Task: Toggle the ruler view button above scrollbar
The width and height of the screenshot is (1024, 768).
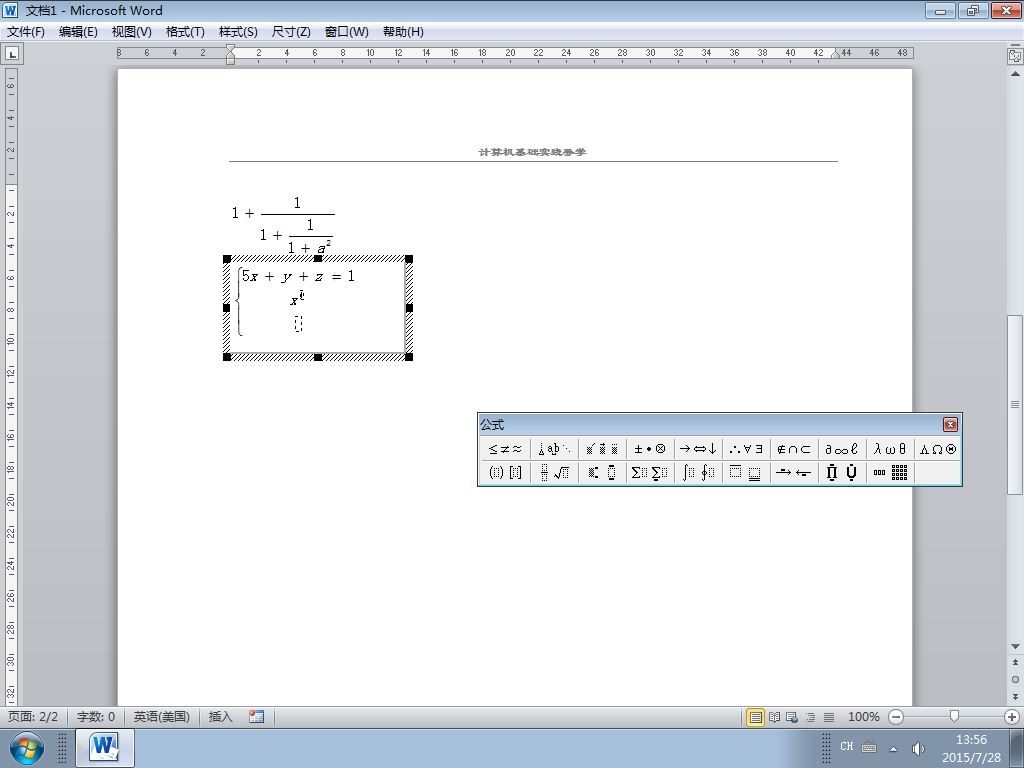Action: click(1015, 56)
